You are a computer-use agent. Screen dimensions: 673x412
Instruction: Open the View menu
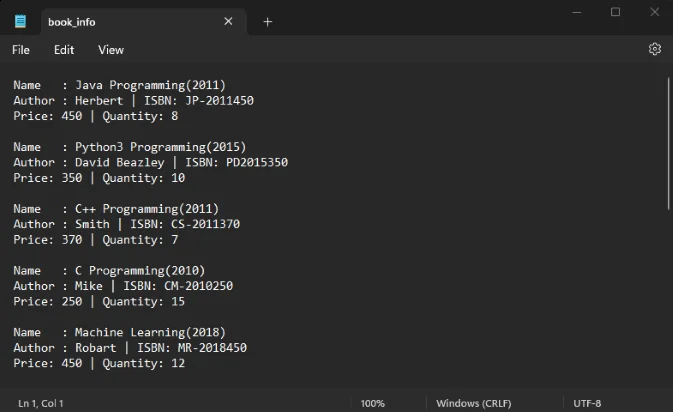111,50
